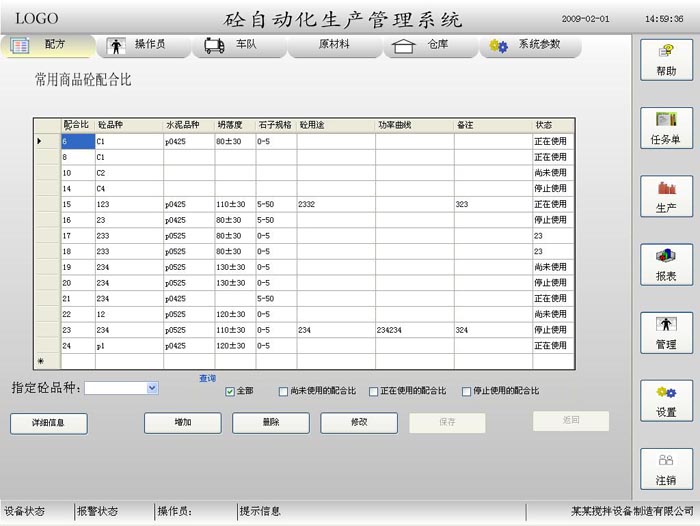Image resolution: width=700 pixels, height=526 pixels.
Task: Click the 详细信息 button
Action: point(49,423)
